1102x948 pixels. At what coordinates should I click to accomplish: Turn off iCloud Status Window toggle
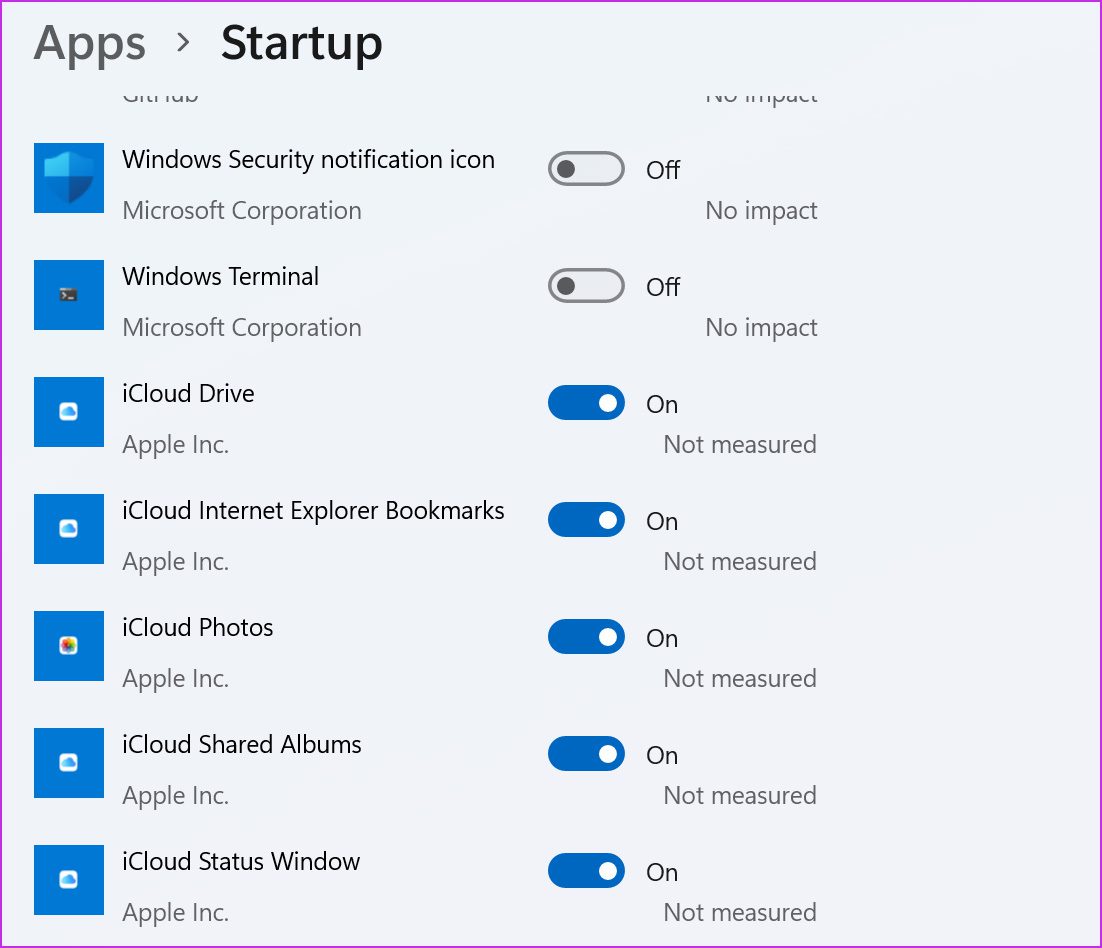pyautogui.click(x=586, y=871)
